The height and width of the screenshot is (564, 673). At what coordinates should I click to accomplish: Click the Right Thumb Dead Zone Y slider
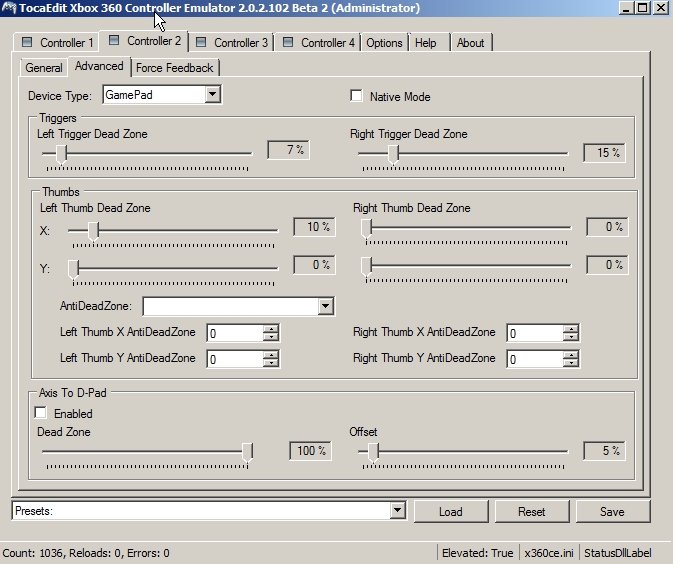[x=466, y=270]
